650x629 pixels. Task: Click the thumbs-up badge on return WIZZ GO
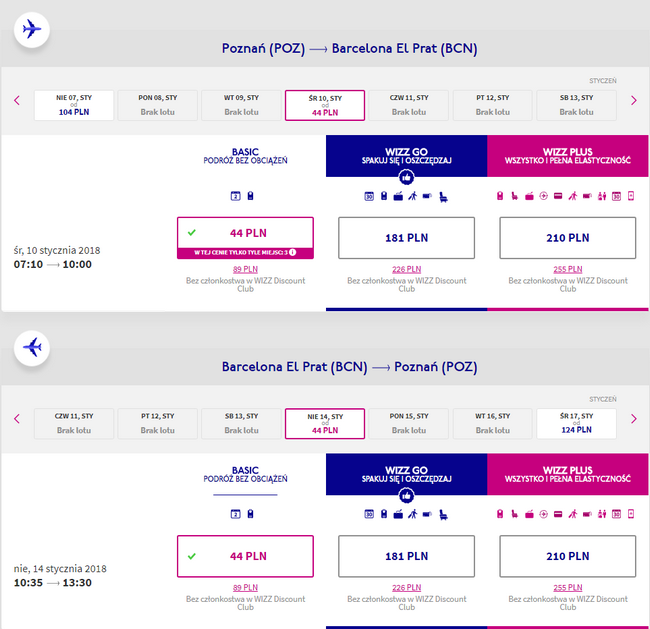coord(406,495)
